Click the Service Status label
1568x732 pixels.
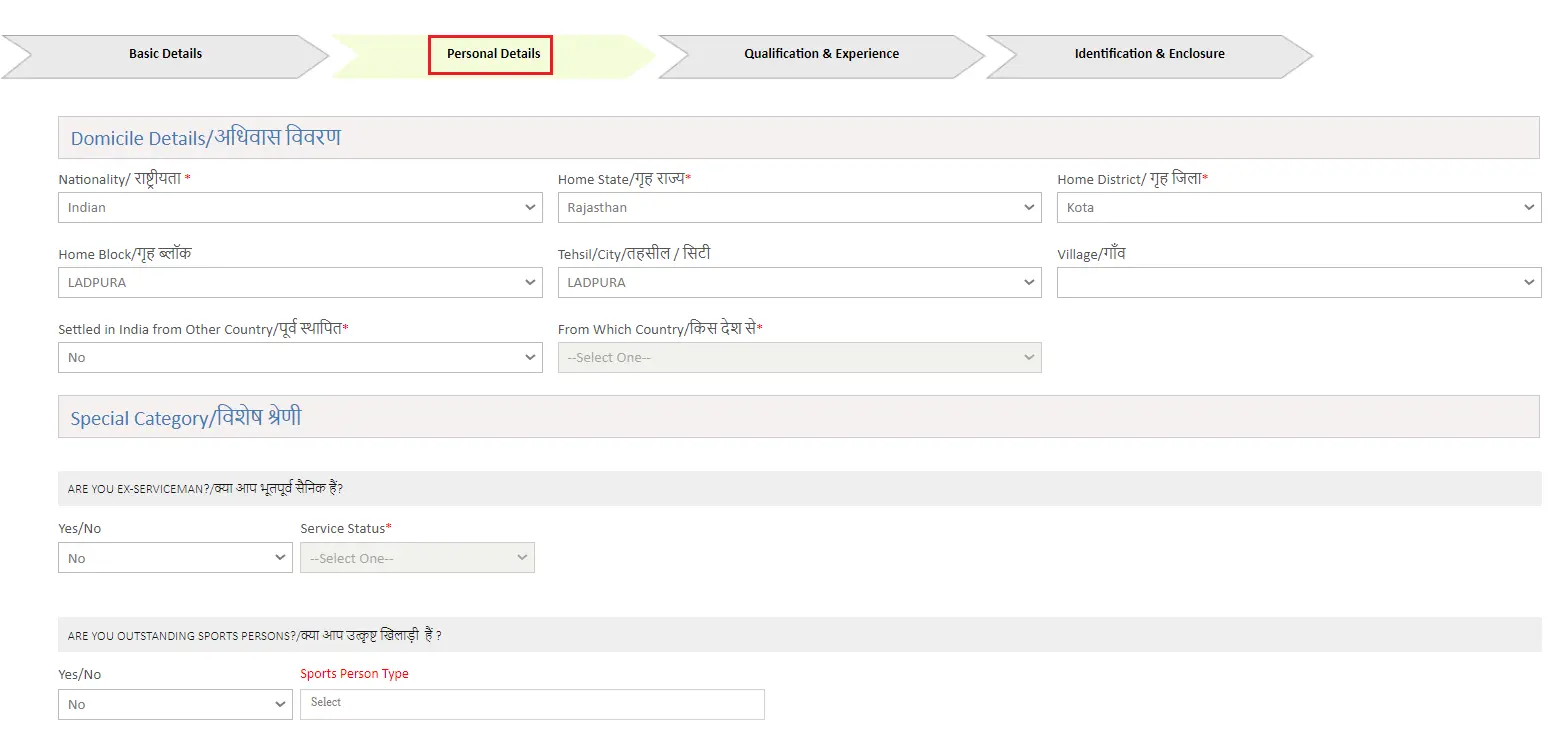[x=346, y=528]
